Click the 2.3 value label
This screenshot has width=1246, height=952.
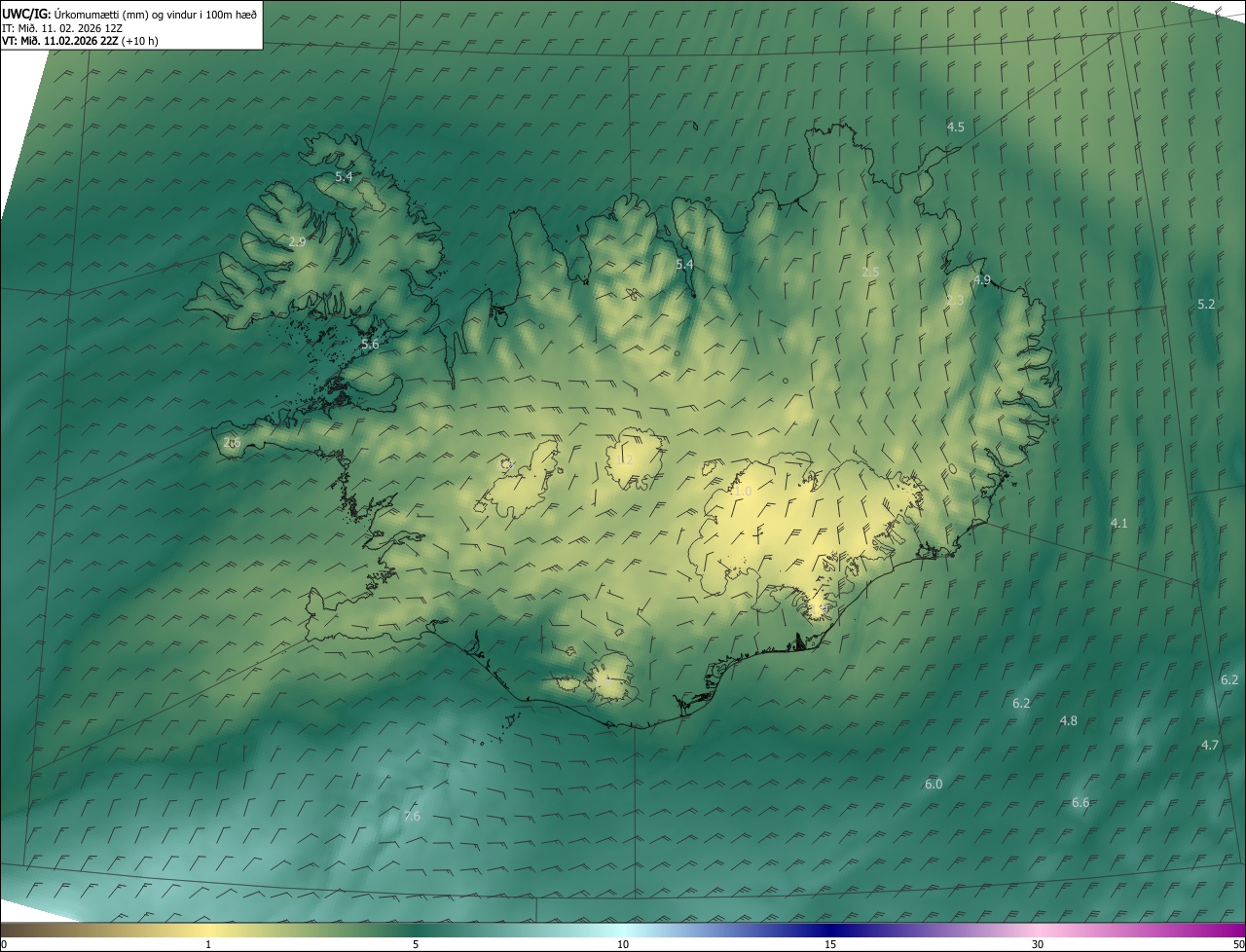point(955,301)
